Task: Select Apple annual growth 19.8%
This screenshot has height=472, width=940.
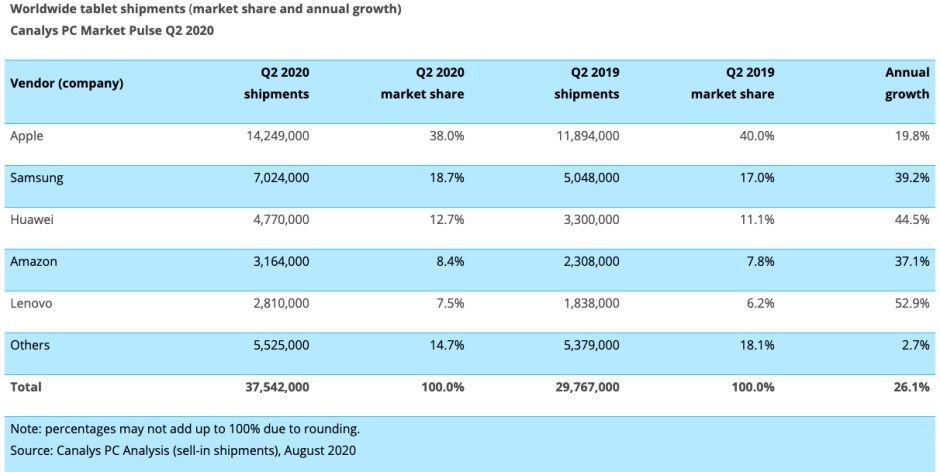Action: point(913,136)
